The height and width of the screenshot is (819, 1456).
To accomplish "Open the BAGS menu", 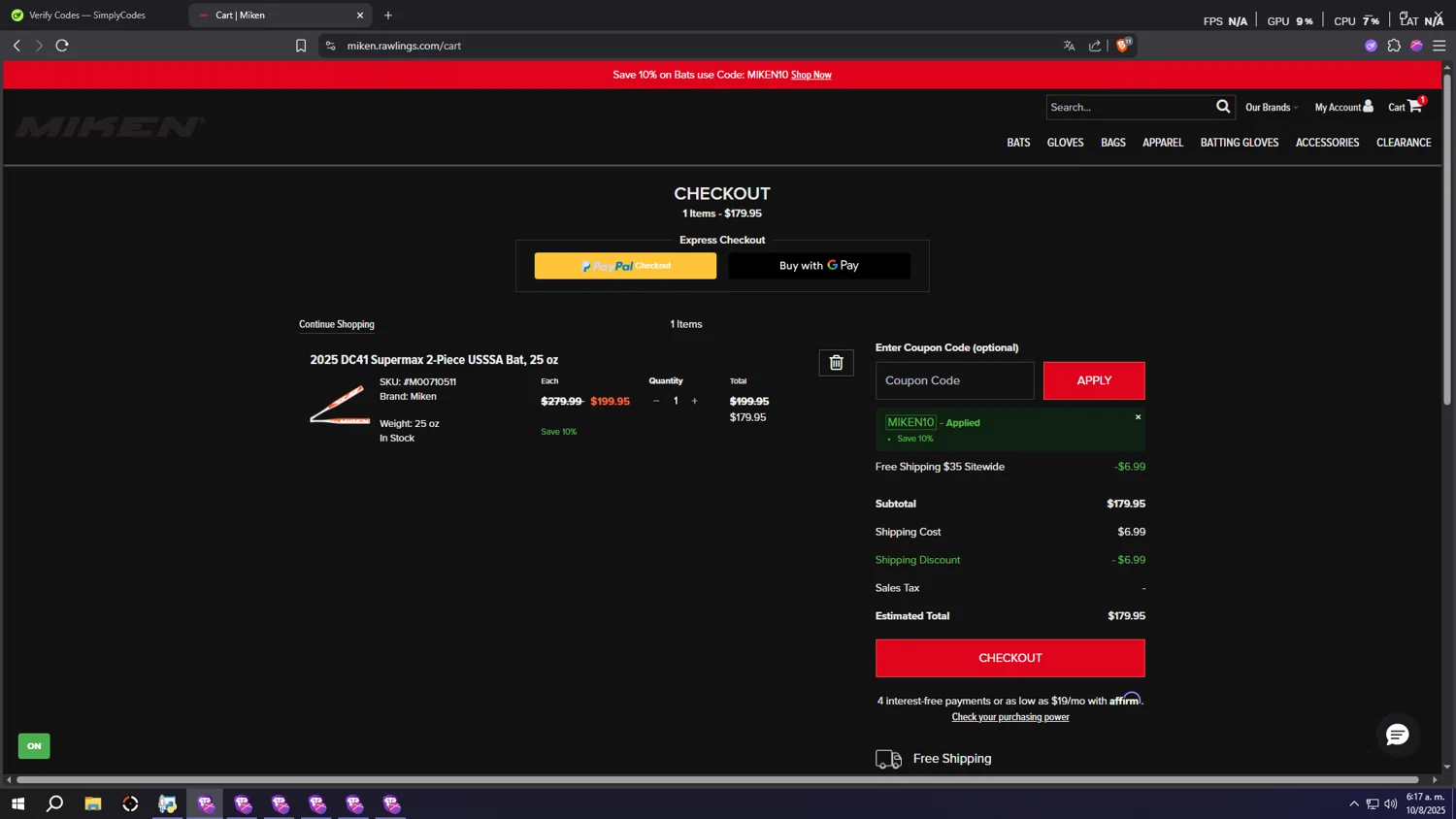I will click(1113, 143).
